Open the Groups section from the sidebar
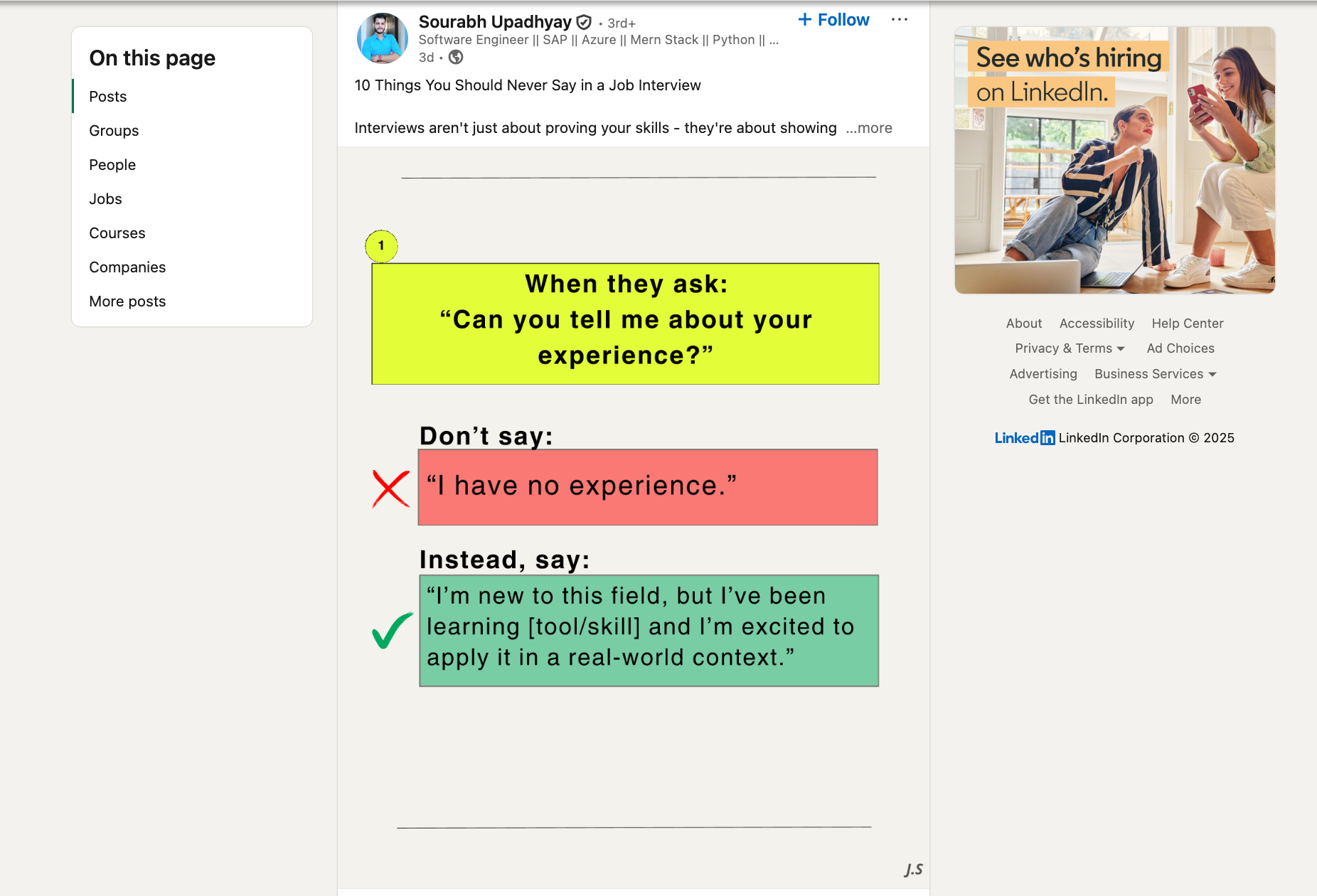The width and height of the screenshot is (1317, 896). tap(114, 130)
